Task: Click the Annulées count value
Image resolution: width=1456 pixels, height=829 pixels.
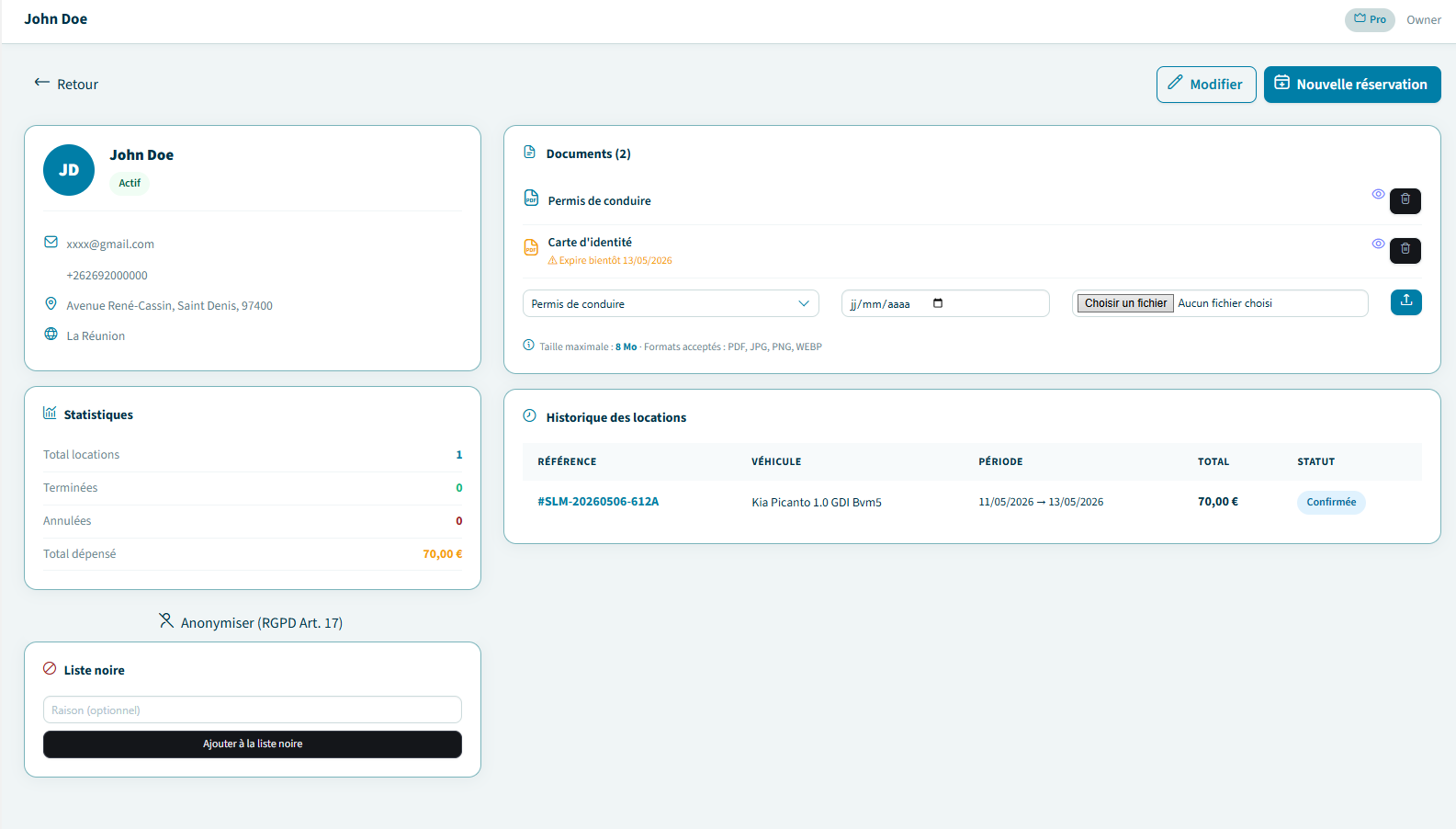Action: click(x=459, y=521)
